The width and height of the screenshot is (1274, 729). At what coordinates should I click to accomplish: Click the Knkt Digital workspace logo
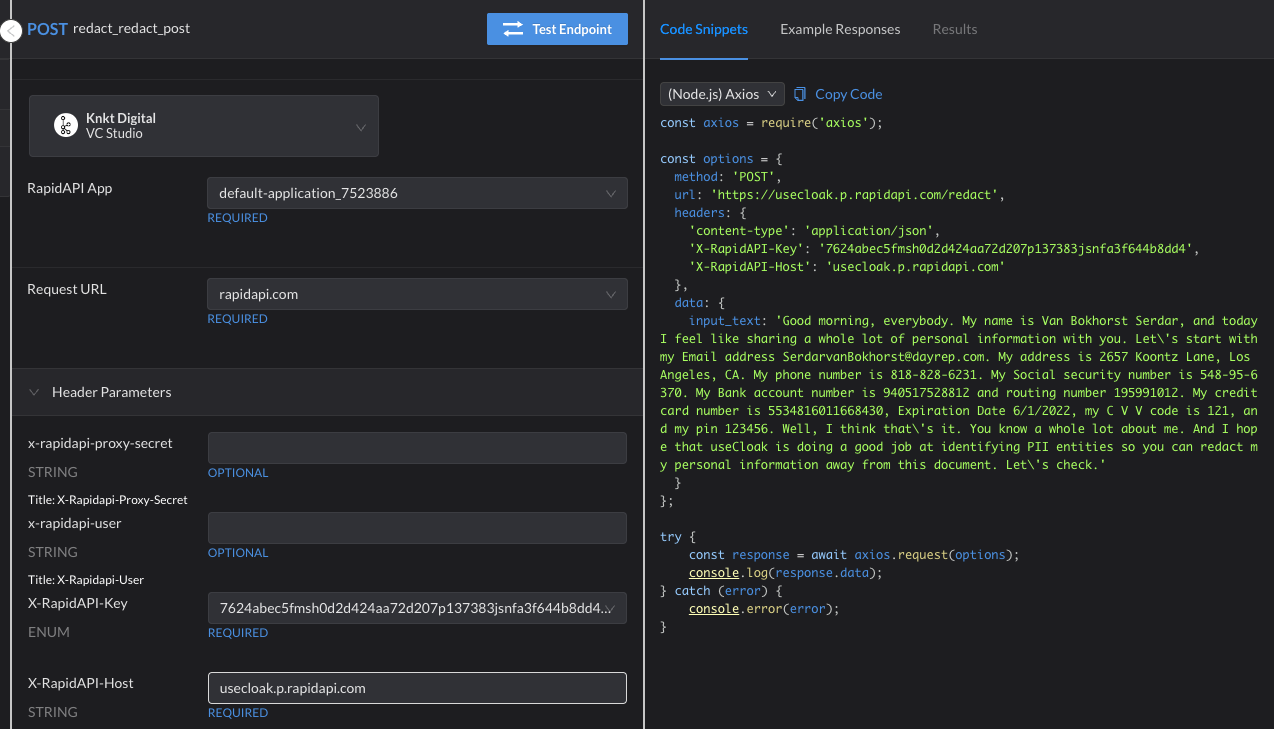pyautogui.click(x=66, y=126)
